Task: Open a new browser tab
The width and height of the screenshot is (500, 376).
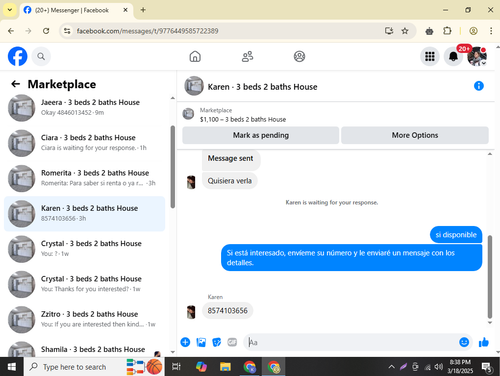Action: 143,10
